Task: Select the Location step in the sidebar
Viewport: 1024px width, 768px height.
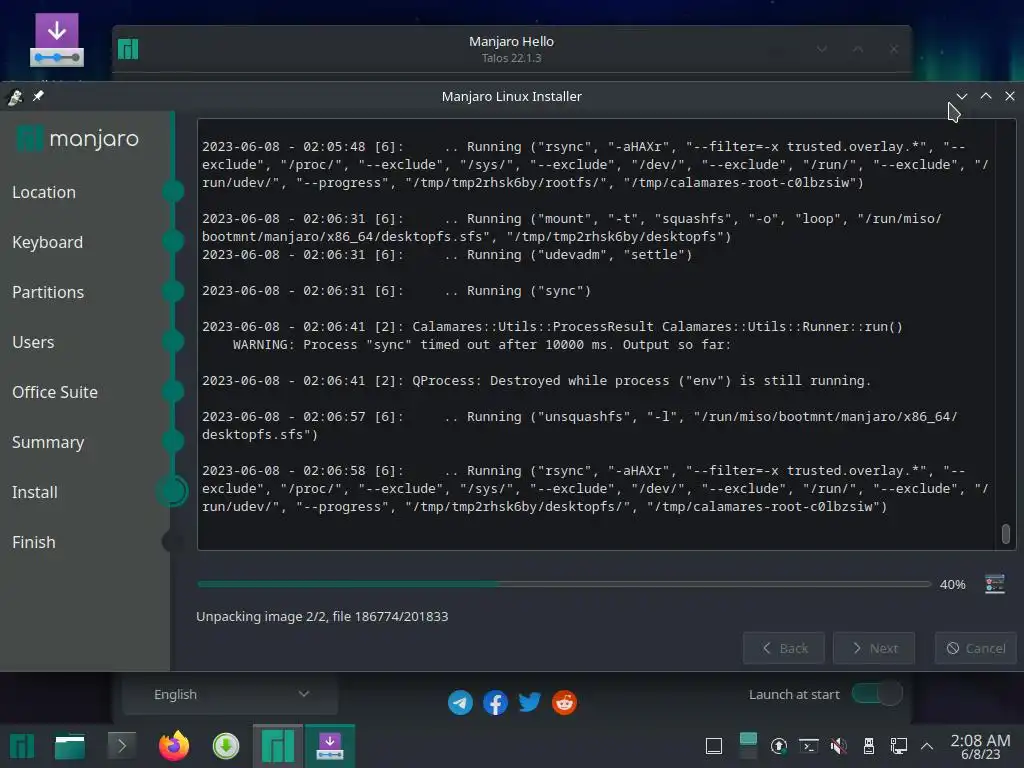Action: click(x=44, y=192)
